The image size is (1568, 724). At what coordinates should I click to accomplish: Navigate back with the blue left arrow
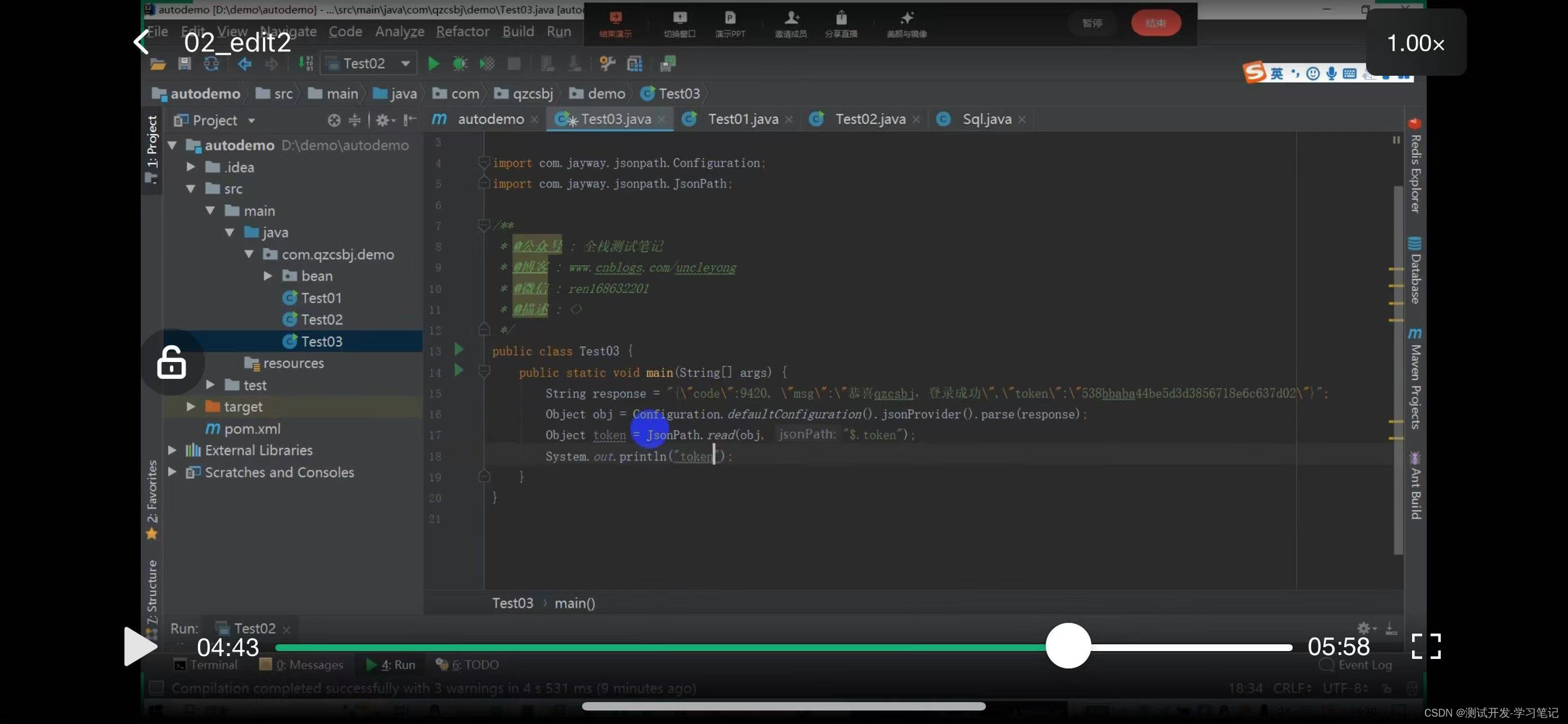click(x=245, y=63)
